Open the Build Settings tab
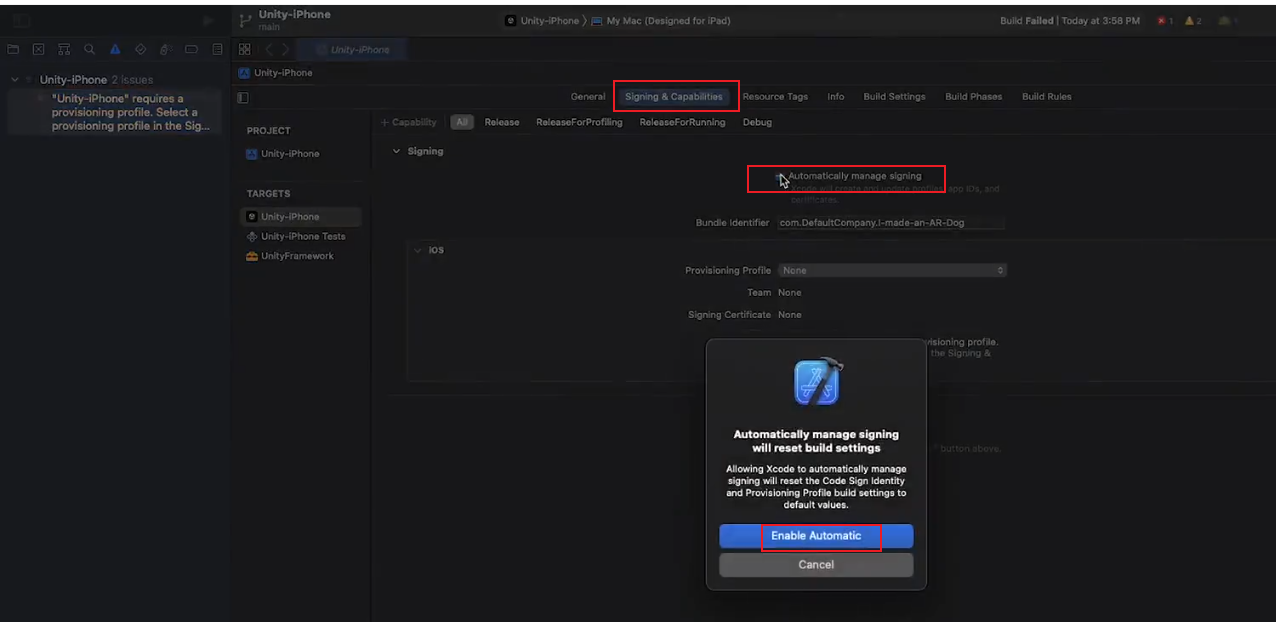 click(894, 97)
